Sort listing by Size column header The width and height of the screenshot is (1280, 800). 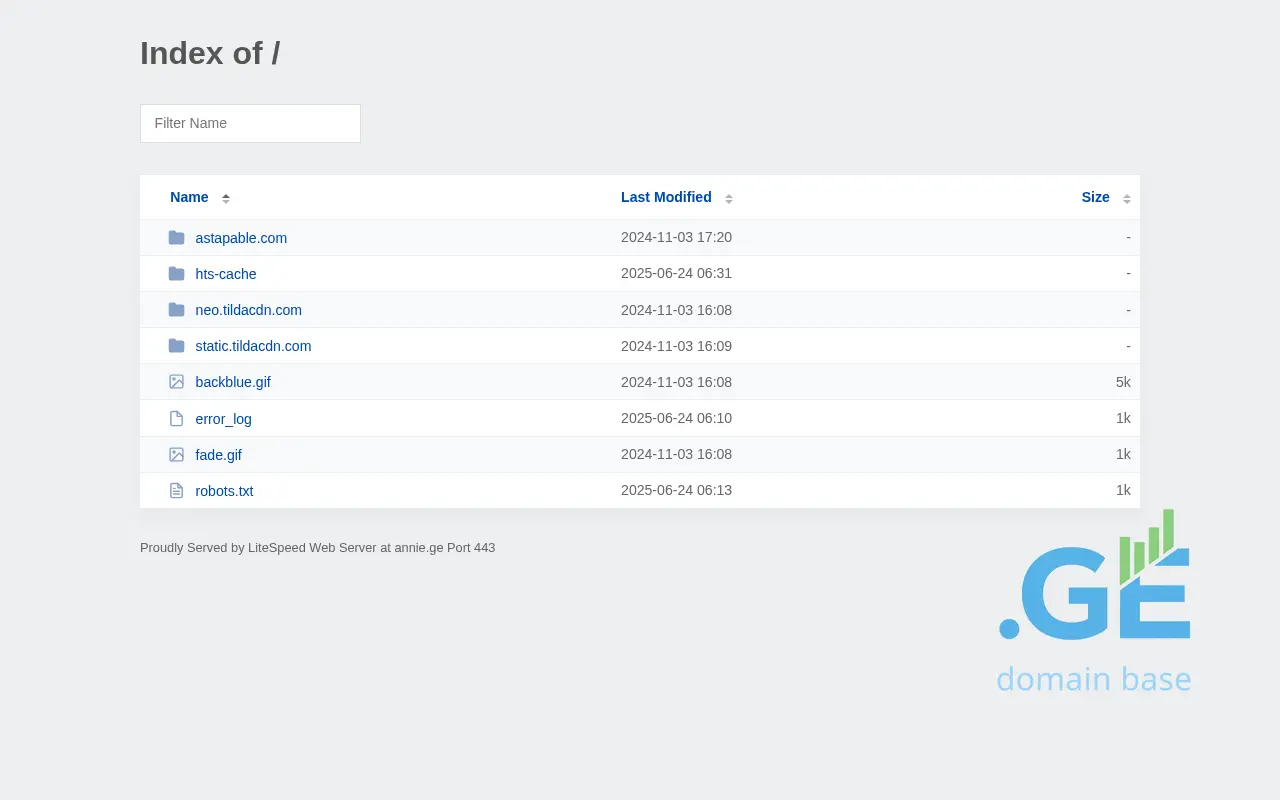(1095, 197)
